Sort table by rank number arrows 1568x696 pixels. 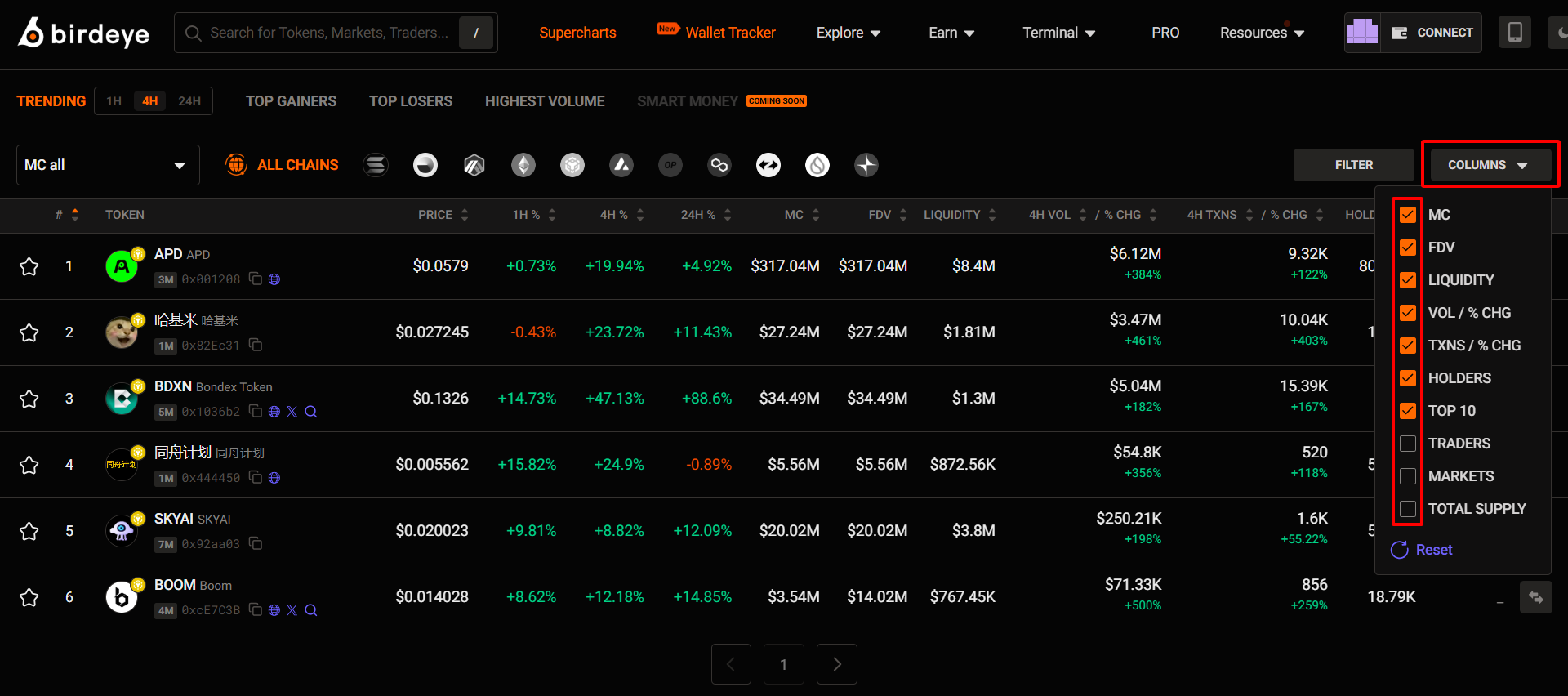pos(75,215)
